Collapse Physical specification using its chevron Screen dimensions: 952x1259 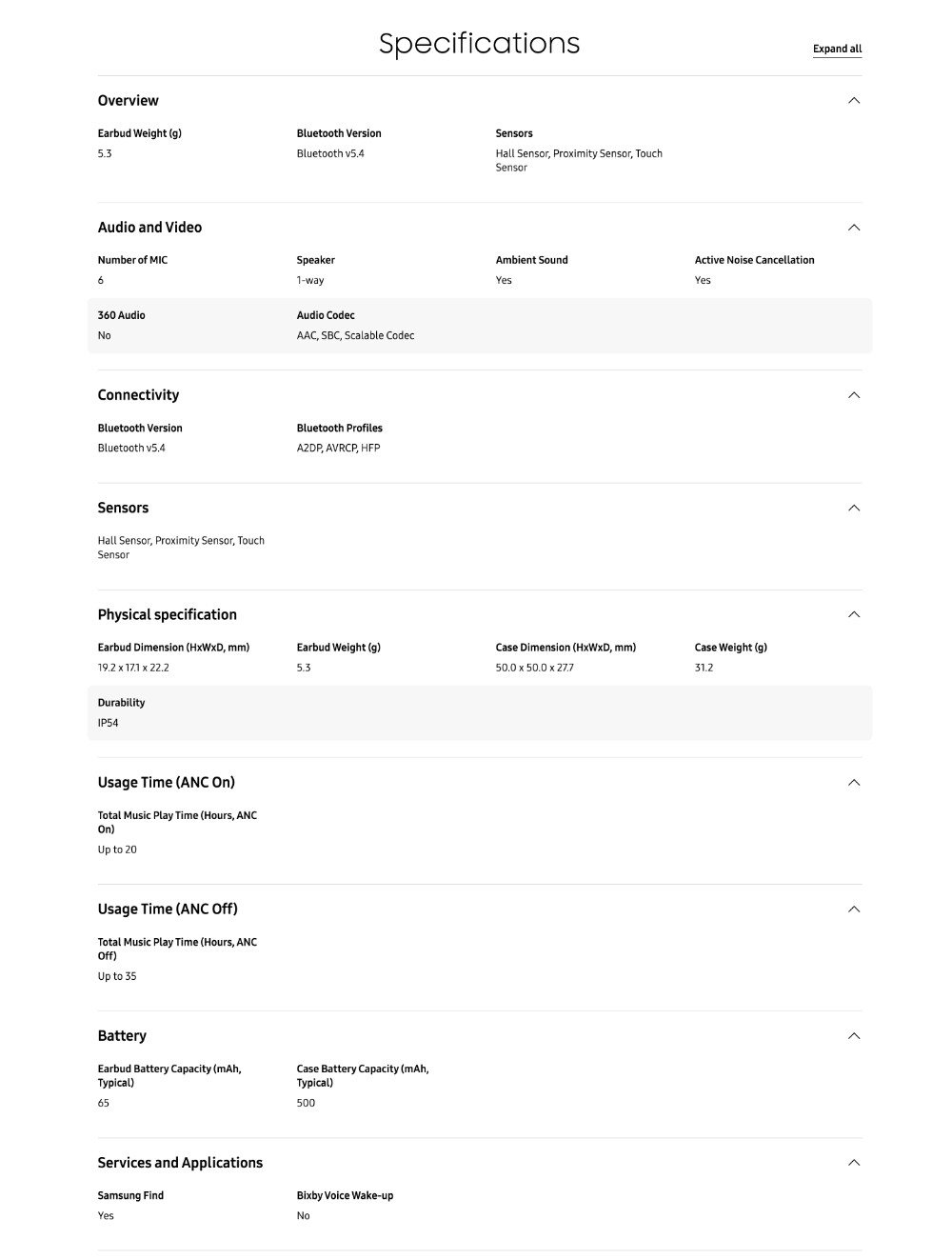coord(854,615)
